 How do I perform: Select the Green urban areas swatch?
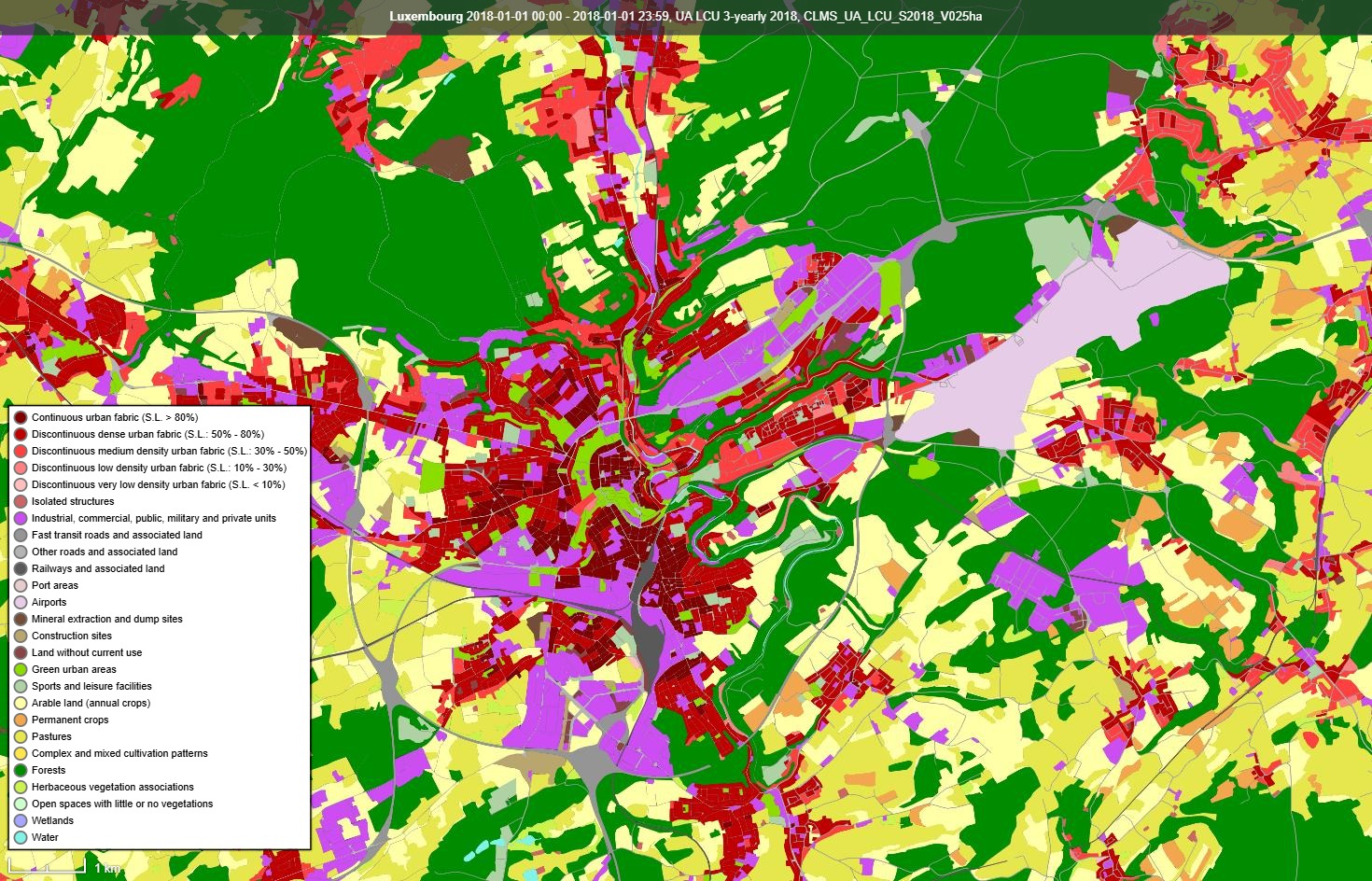tap(21, 669)
